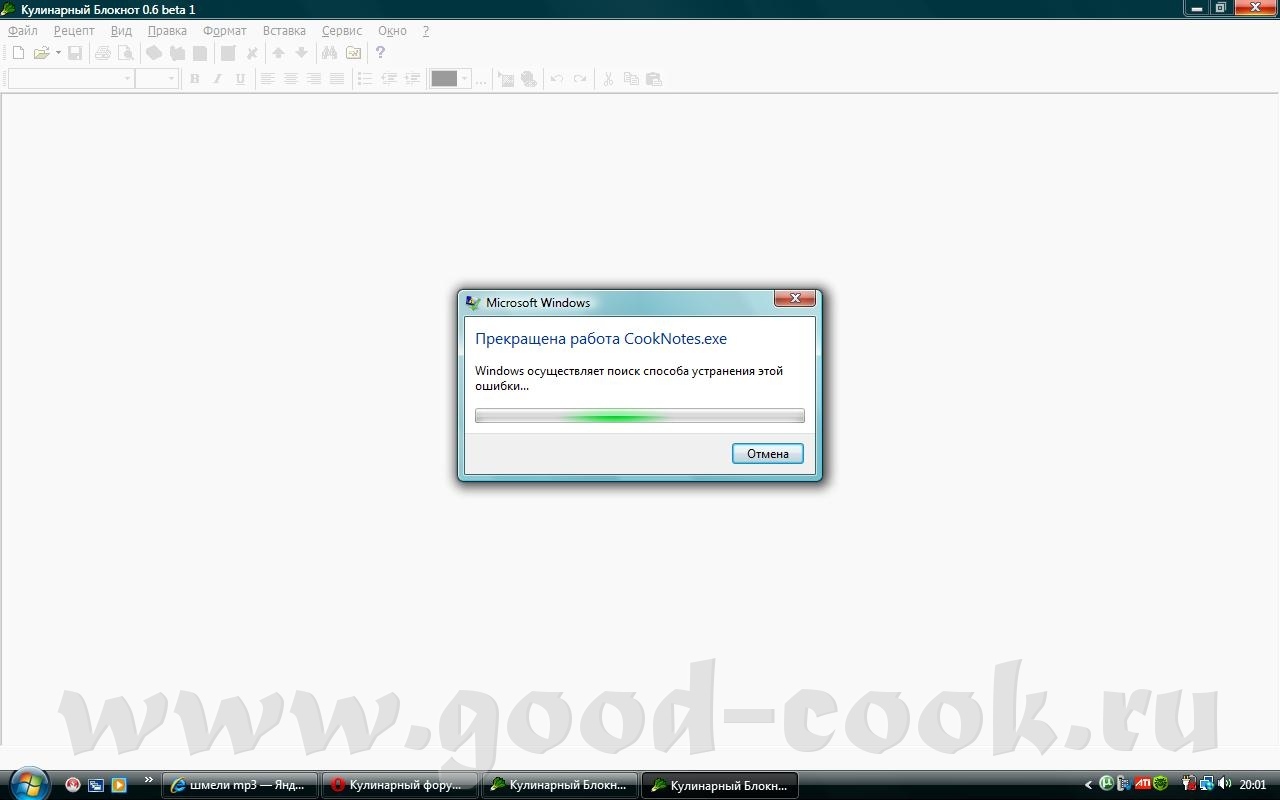
Task: Open the Вид menu
Action: [121, 31]
